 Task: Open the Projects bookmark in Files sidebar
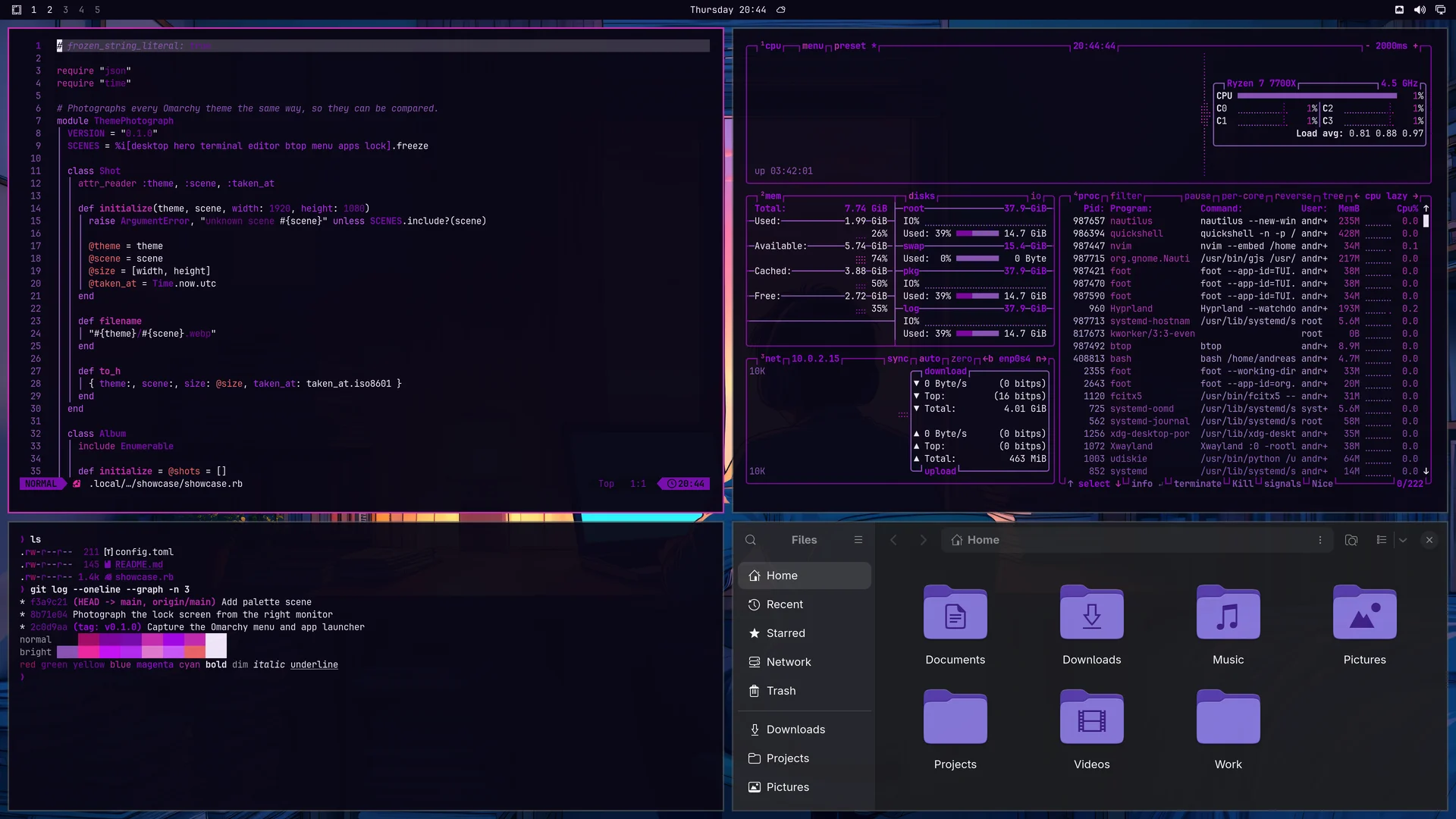[x=805, y=758]
